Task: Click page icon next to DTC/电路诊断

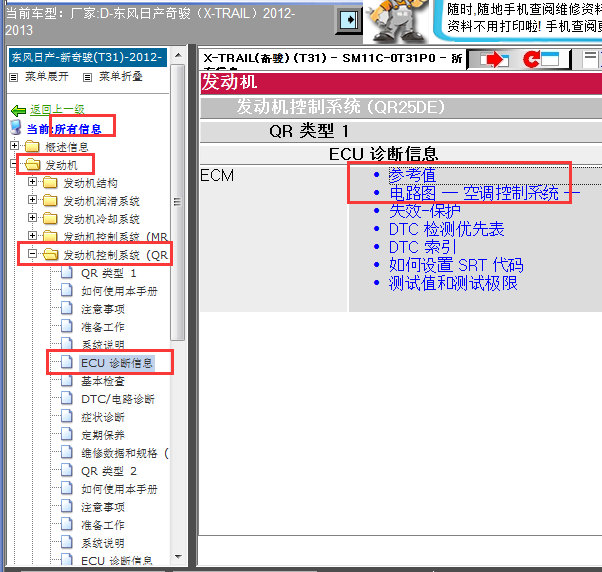Action: pos(67,398)
